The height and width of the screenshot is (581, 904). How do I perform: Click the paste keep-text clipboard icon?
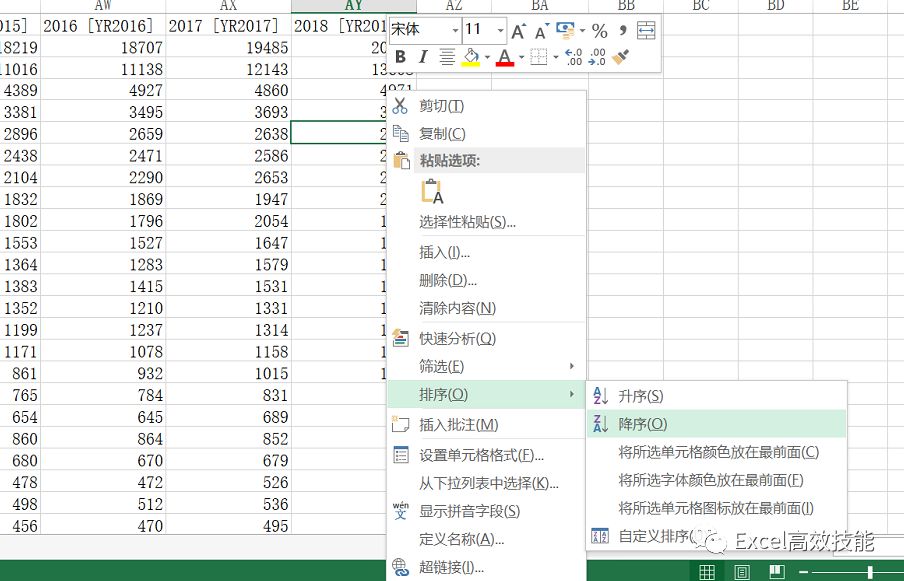coord(432,191)
